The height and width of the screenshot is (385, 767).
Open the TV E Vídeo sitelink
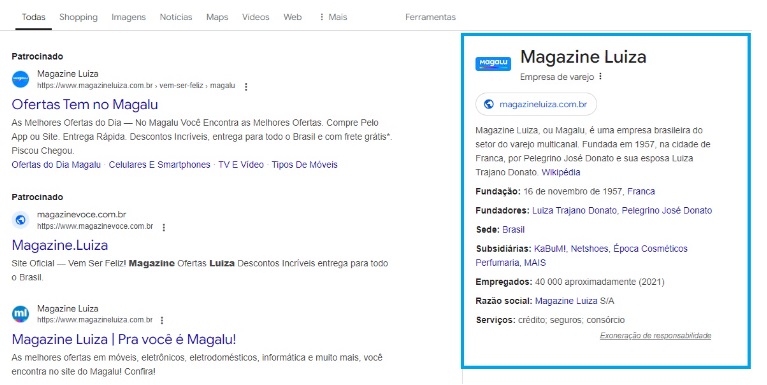241,165
